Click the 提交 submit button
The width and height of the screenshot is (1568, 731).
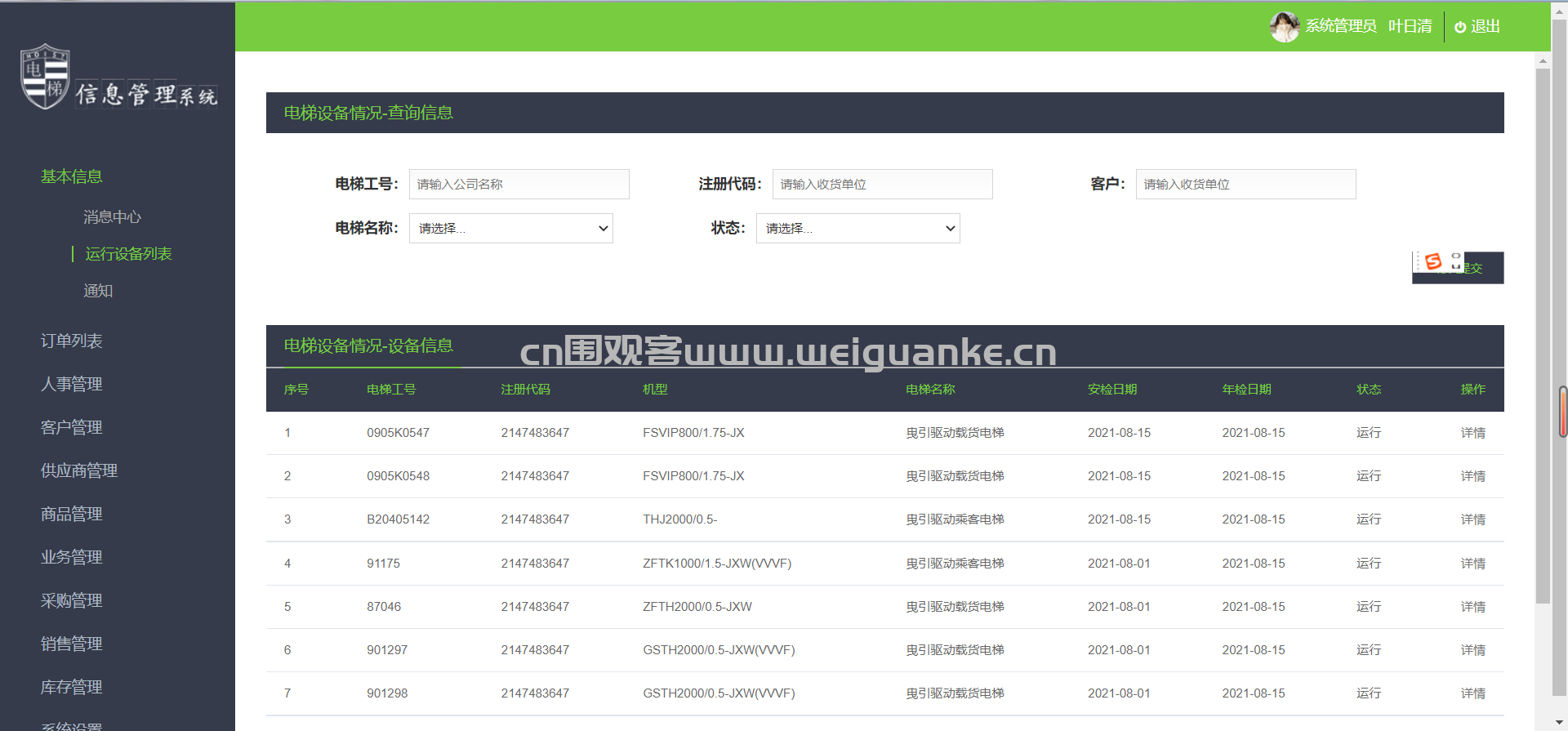click(x=1458, y=268)
